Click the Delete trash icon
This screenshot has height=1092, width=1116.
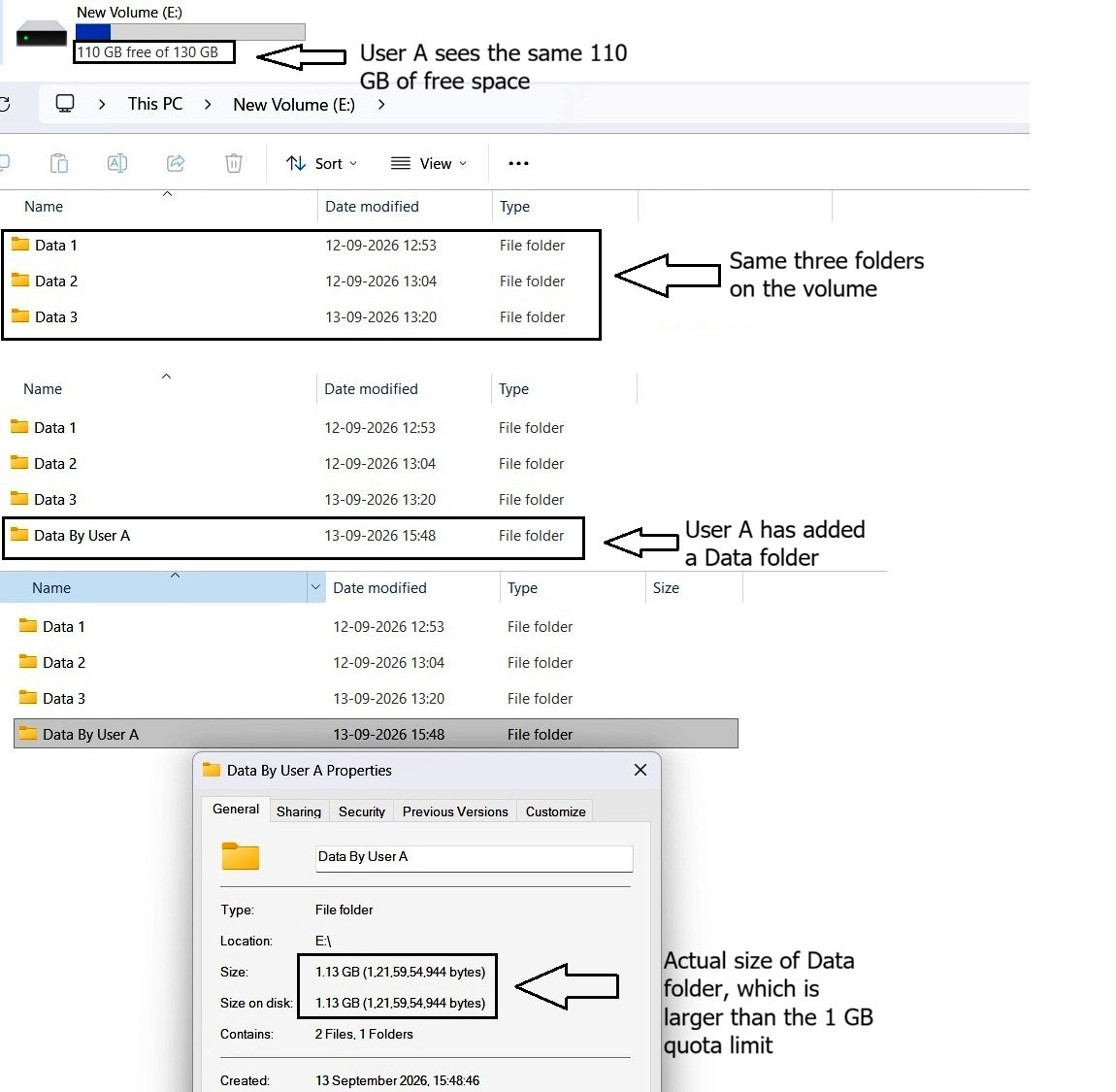pyautogui.click(x=234, y=163)
